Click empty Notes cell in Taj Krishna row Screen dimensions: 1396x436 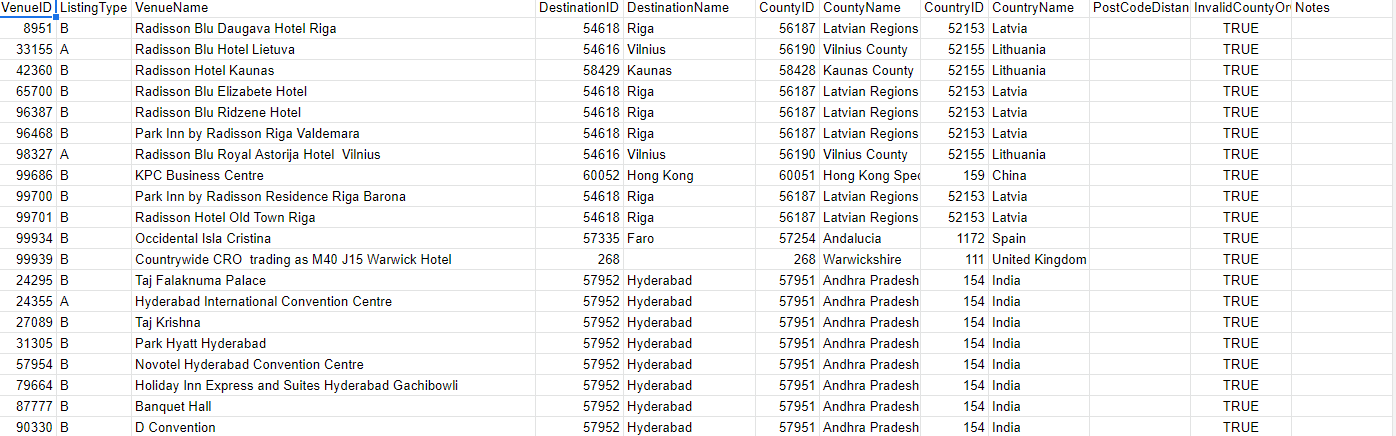1343,322
